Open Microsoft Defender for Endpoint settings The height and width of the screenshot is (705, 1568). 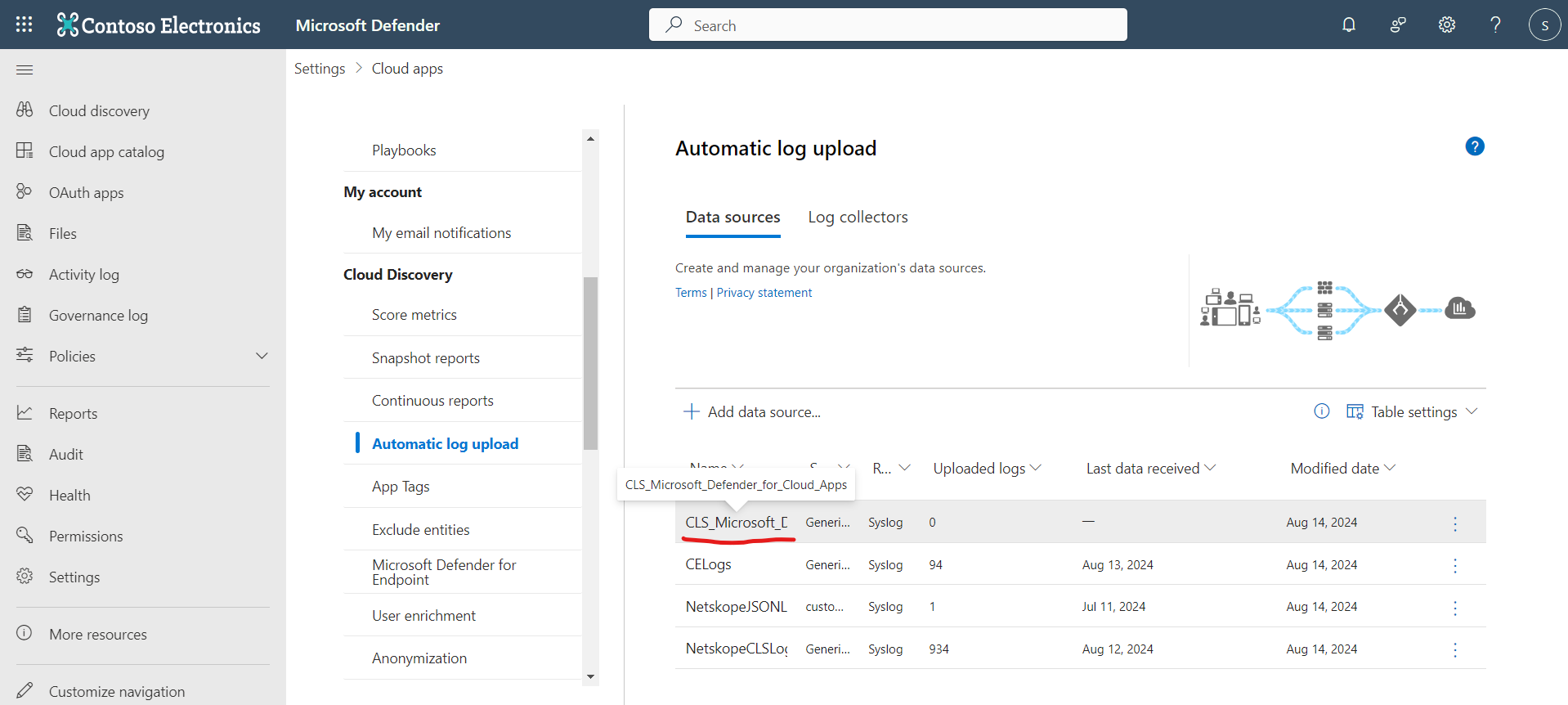[444, 573]
